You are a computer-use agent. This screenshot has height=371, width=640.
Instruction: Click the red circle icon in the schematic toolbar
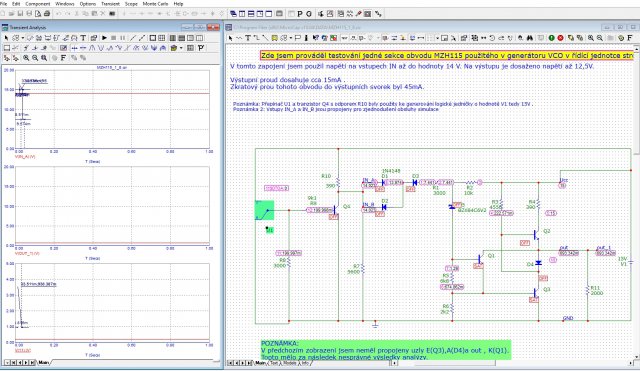560,38
